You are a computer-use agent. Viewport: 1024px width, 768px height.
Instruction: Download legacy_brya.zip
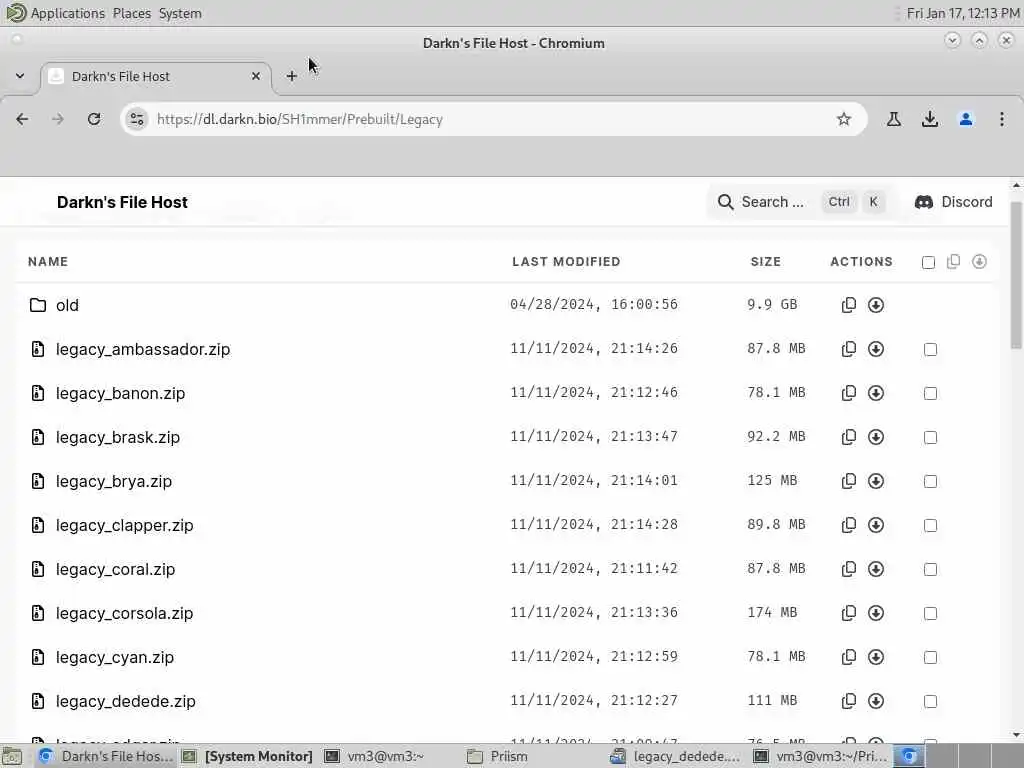876,481
